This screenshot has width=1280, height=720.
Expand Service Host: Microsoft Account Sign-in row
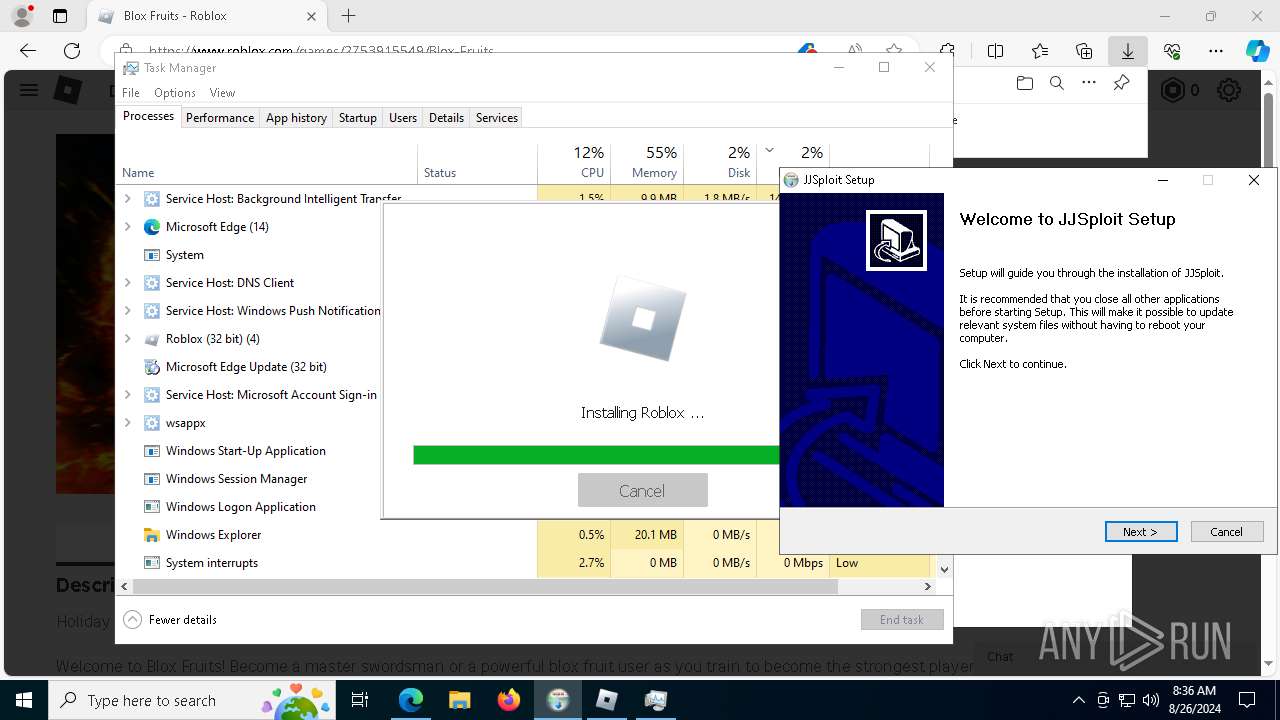click(x=127, y=395)
